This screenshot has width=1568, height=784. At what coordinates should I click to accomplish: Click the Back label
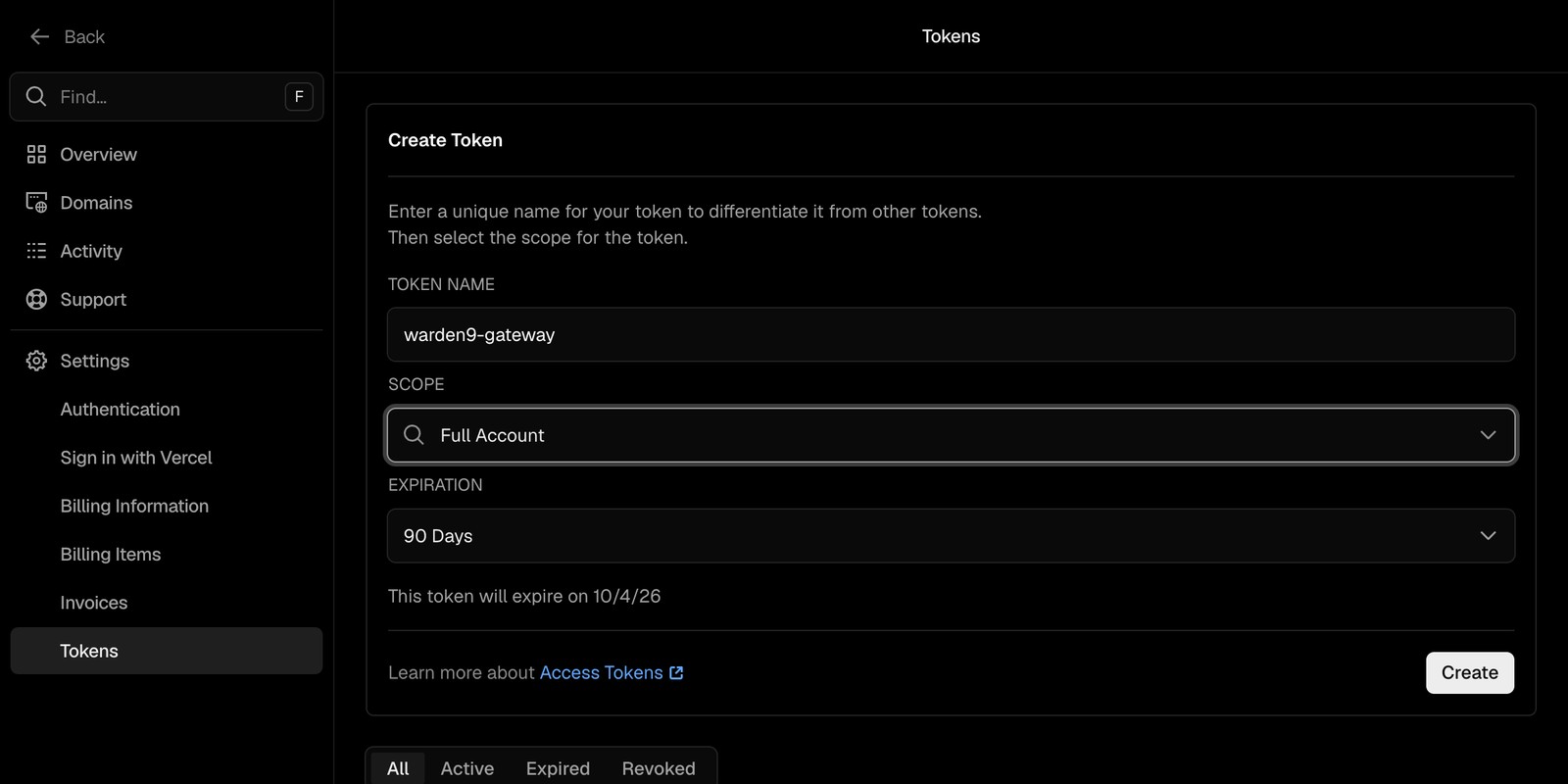(x=84, y=36)
